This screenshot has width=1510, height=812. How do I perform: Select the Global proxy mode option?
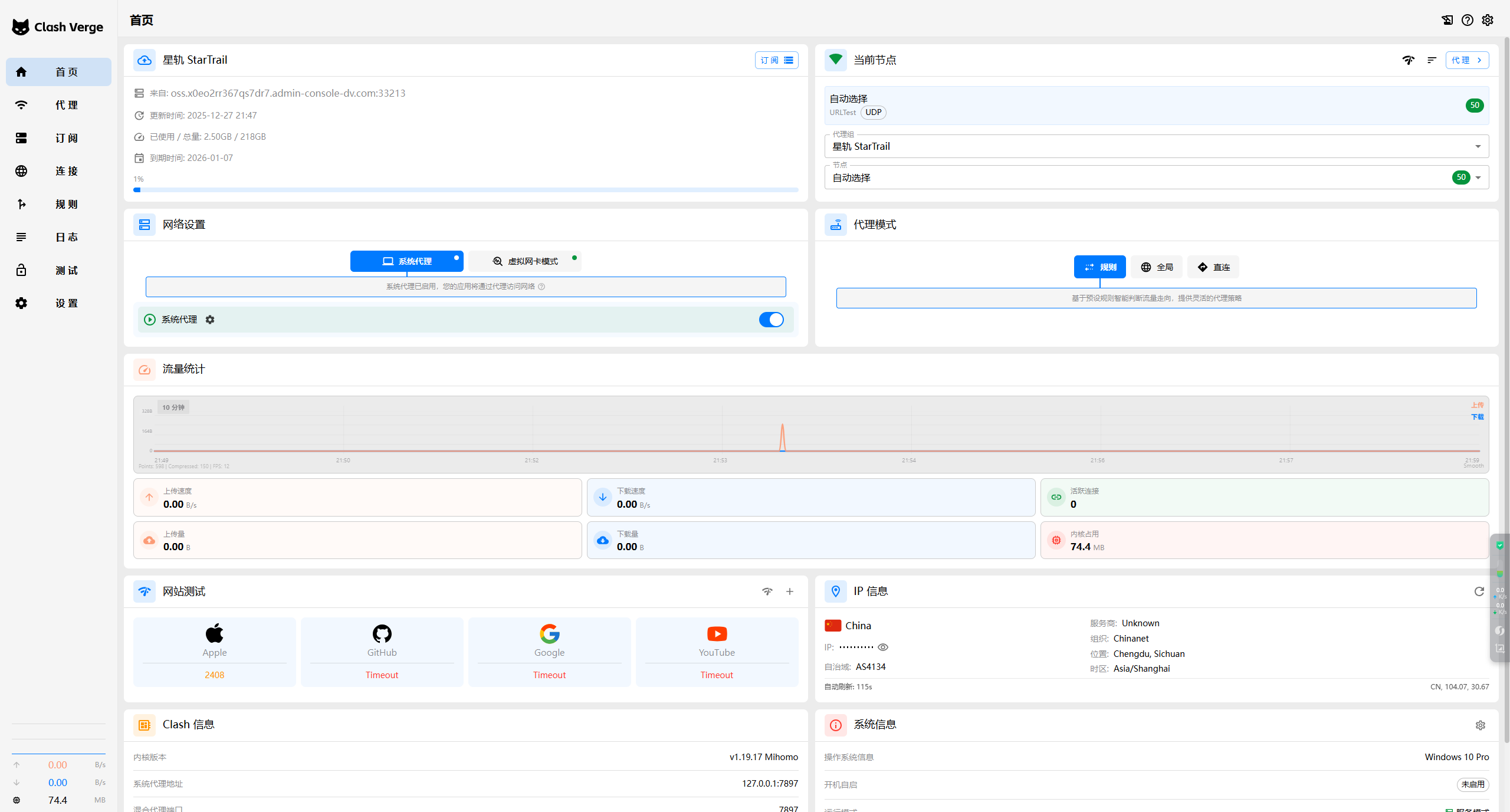tap(1157, 267)
